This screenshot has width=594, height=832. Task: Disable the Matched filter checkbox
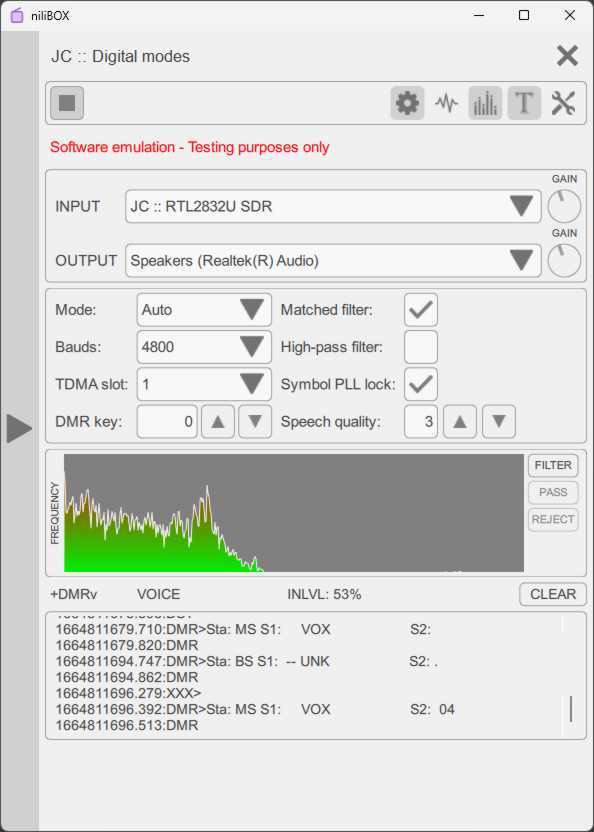(x=421, y=310)
